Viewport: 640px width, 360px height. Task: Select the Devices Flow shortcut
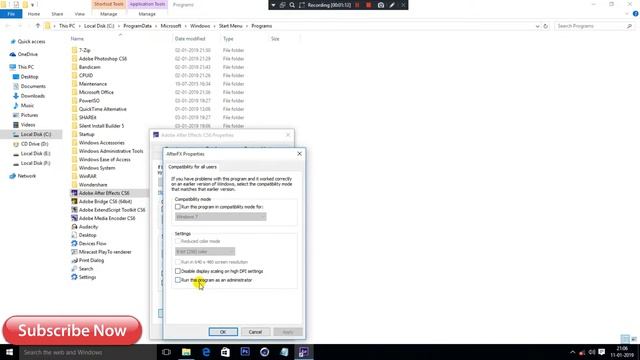coord(92,244)
